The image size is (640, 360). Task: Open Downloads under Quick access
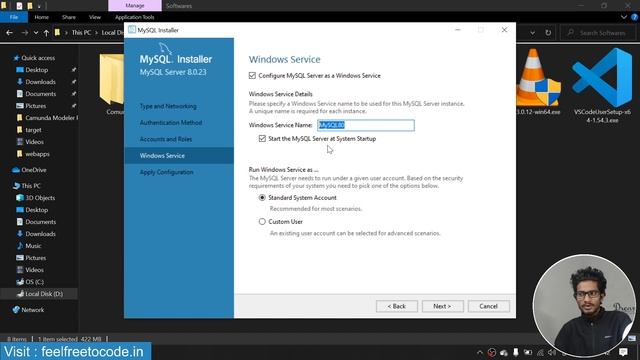pyautogui.click(x=40, y=82)
